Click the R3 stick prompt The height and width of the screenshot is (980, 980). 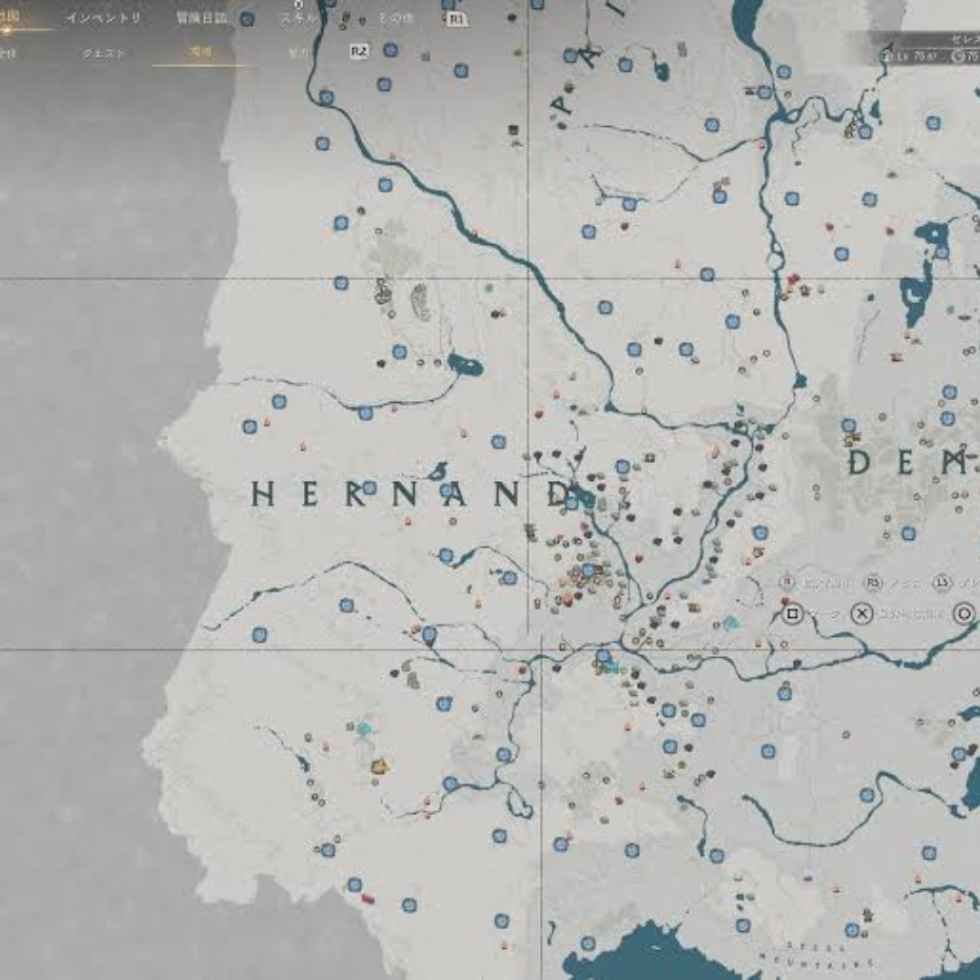(x=873, y=582)
